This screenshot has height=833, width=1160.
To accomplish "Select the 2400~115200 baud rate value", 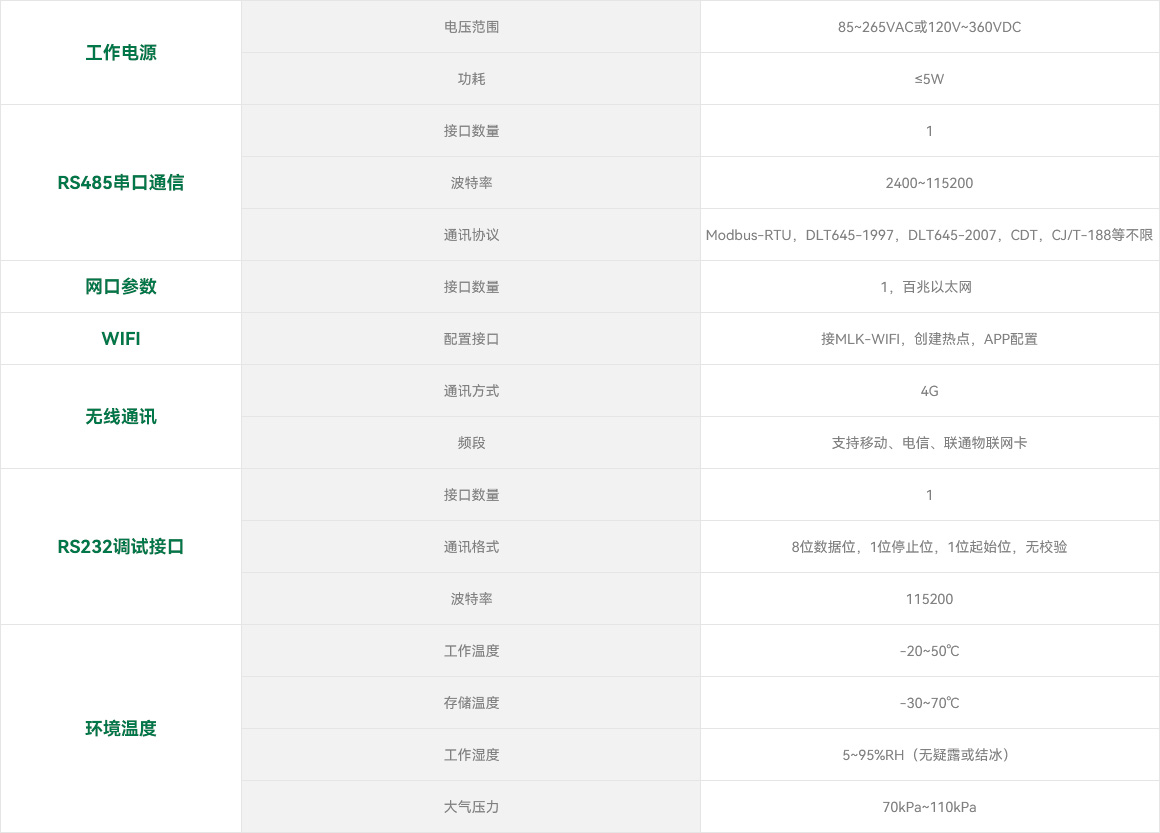I will pos(929,183).
